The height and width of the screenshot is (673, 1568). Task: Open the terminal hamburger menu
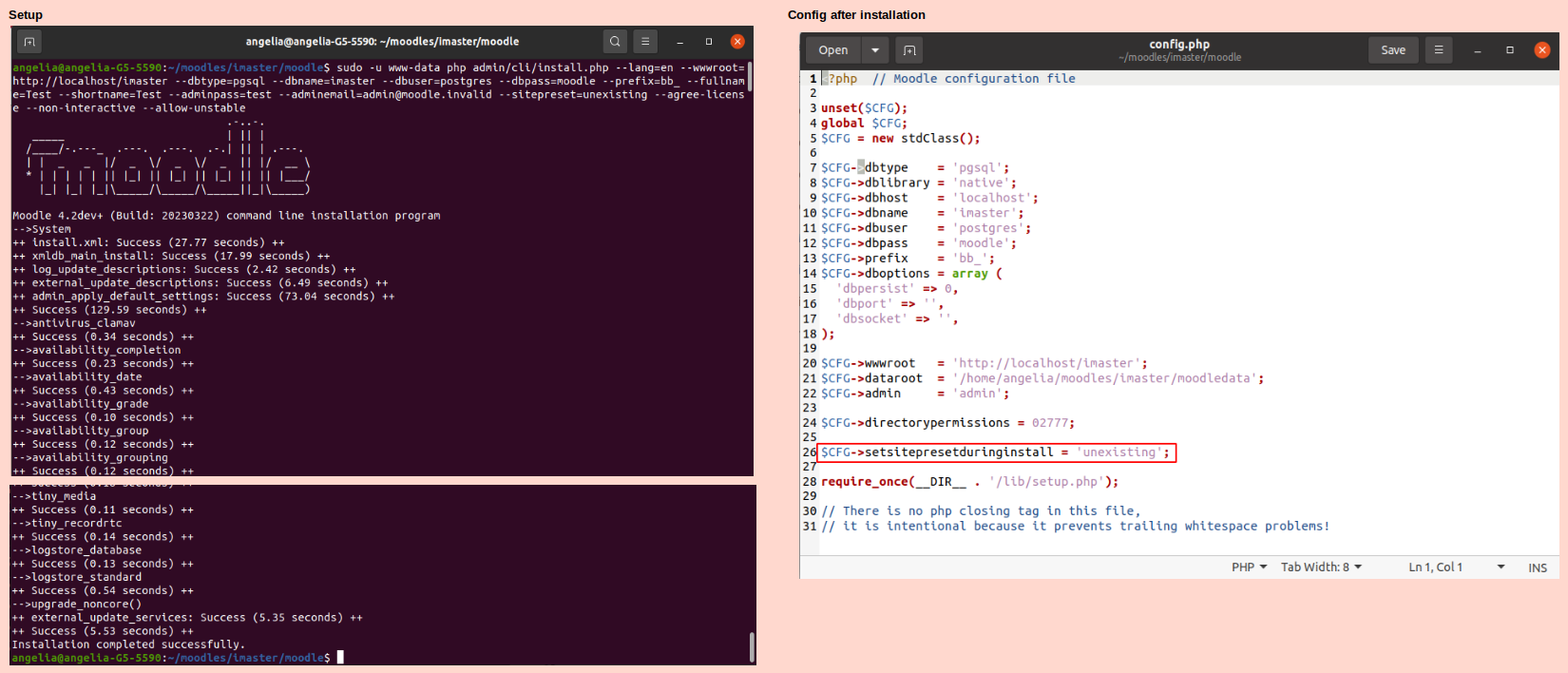pos(645,42)
